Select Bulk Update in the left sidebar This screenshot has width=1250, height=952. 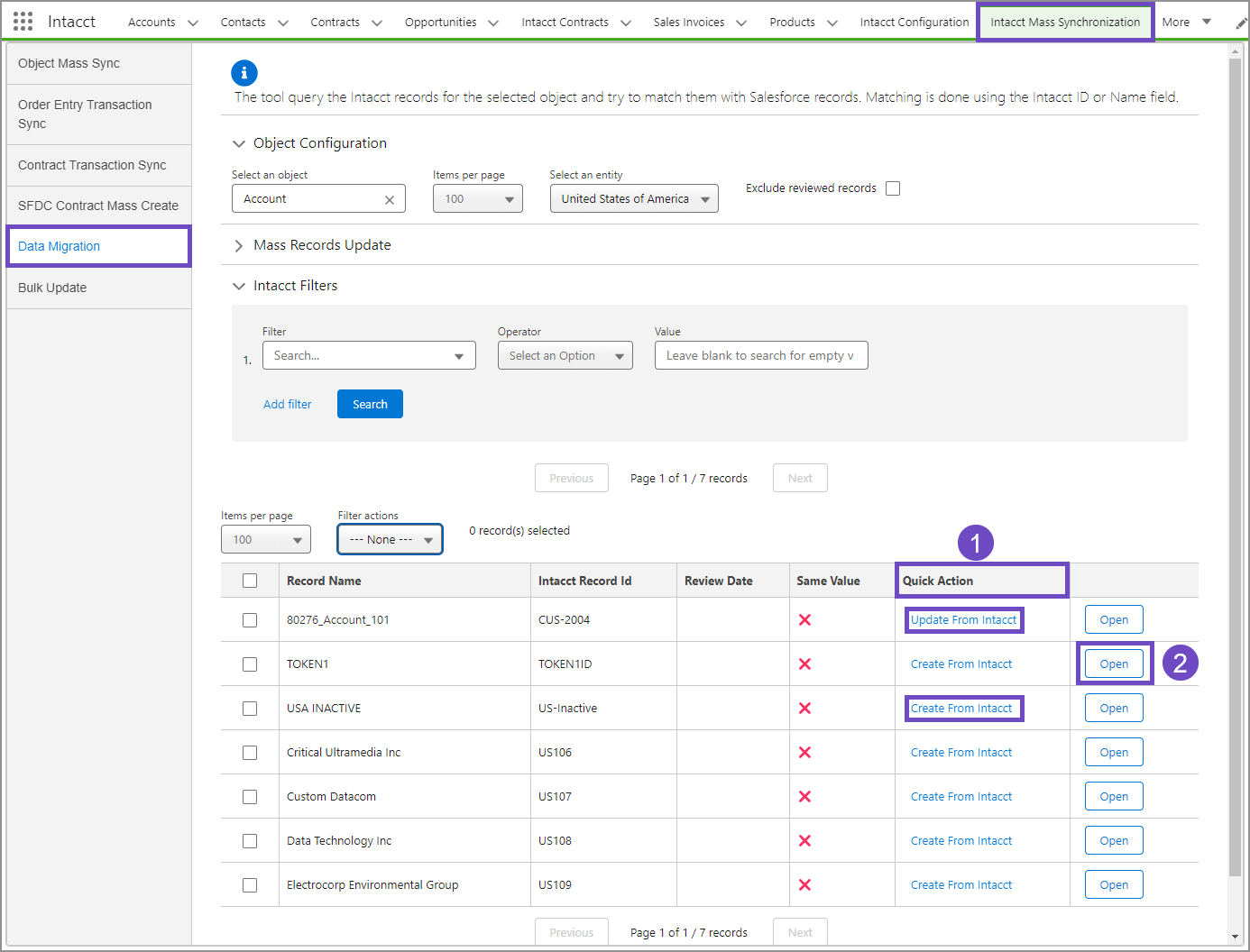(x=52, y=288)
